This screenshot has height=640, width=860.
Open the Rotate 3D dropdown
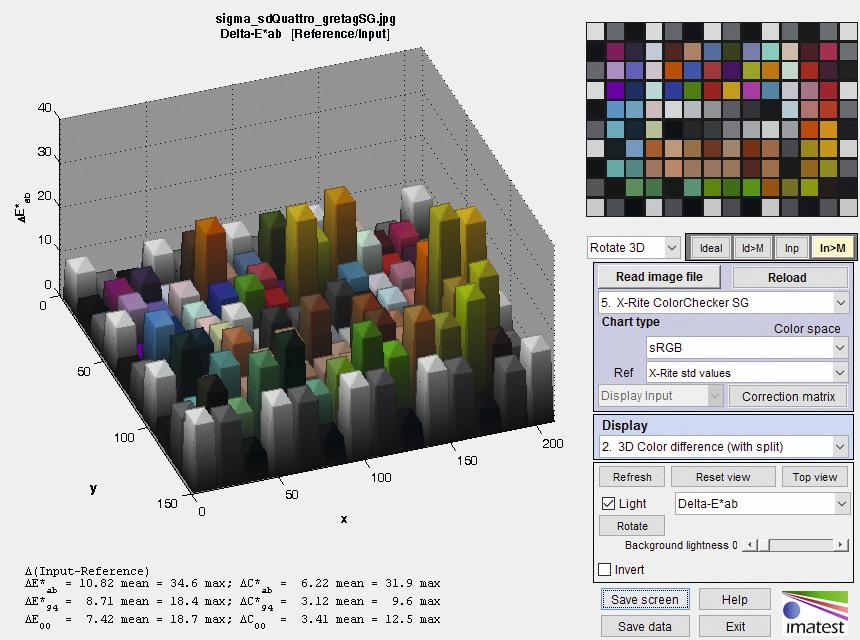click(x=633, y=248)
